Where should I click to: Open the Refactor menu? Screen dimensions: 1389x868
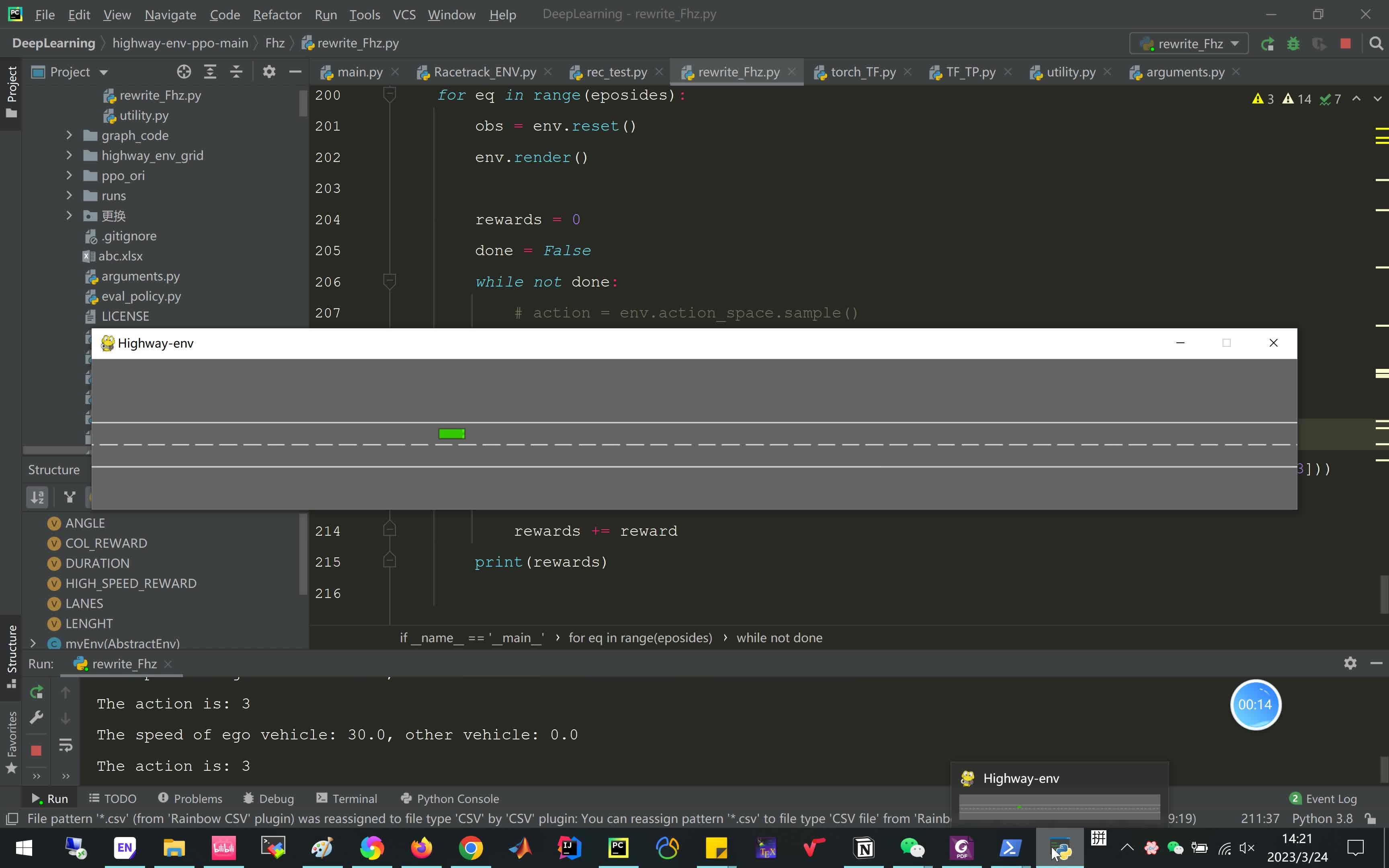[x=277, y=15]
